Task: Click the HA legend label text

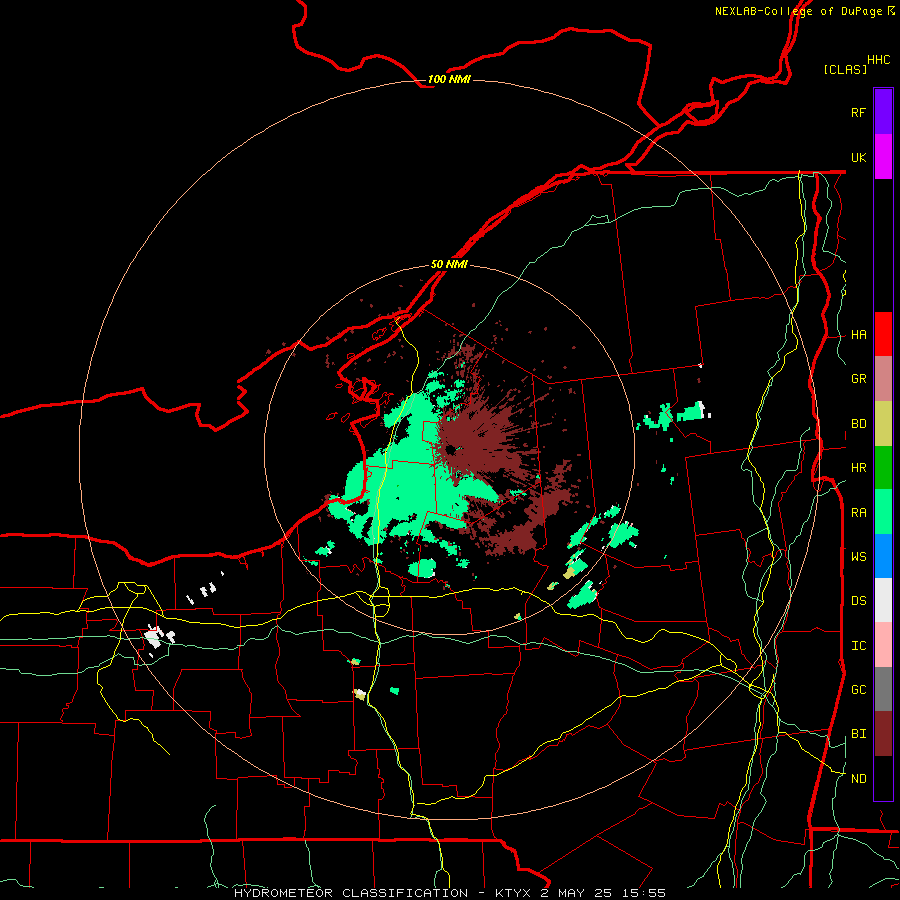Action: point(858,335)
